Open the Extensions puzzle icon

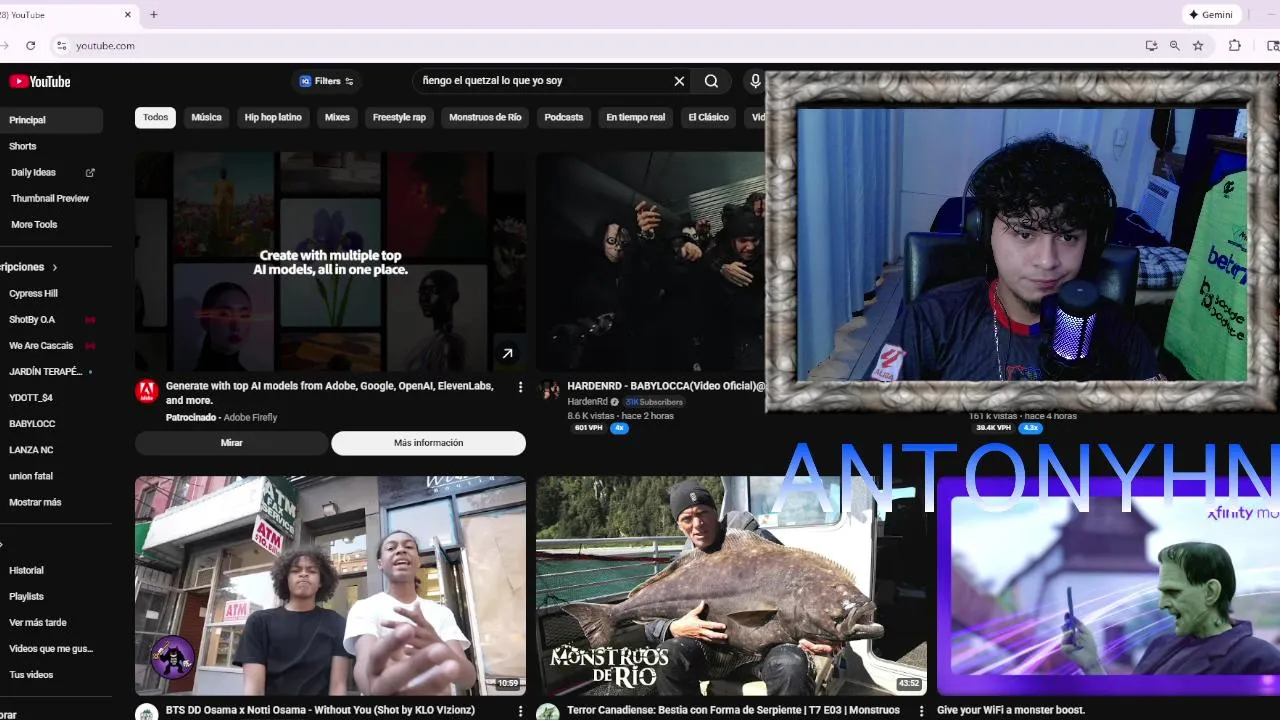pyautogui.click(x=1235, y=46)
